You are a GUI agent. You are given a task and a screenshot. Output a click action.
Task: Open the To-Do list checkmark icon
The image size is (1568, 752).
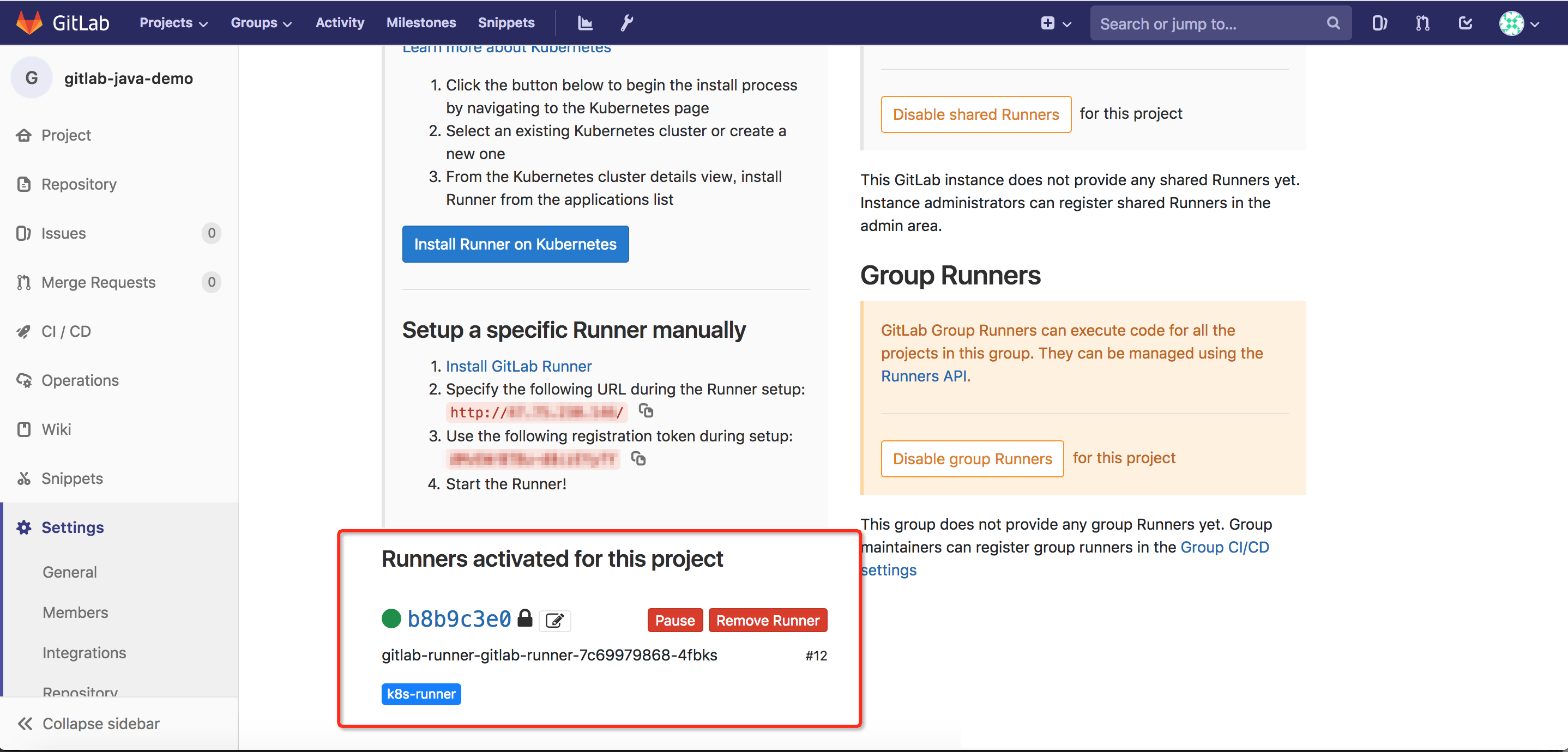[x=1465, y=22]
